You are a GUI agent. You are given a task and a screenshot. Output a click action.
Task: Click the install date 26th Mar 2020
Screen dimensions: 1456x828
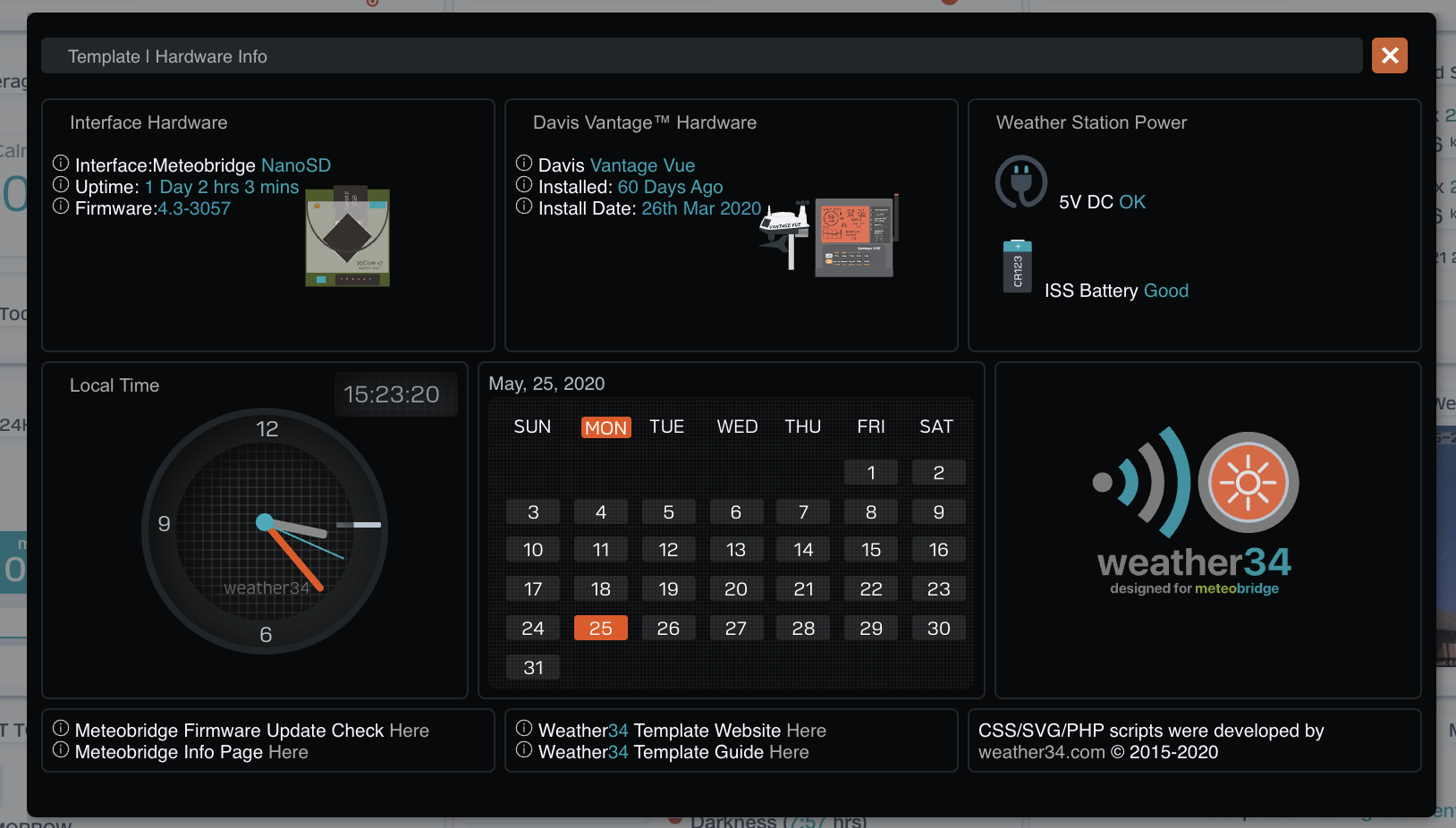coord(701,208)
